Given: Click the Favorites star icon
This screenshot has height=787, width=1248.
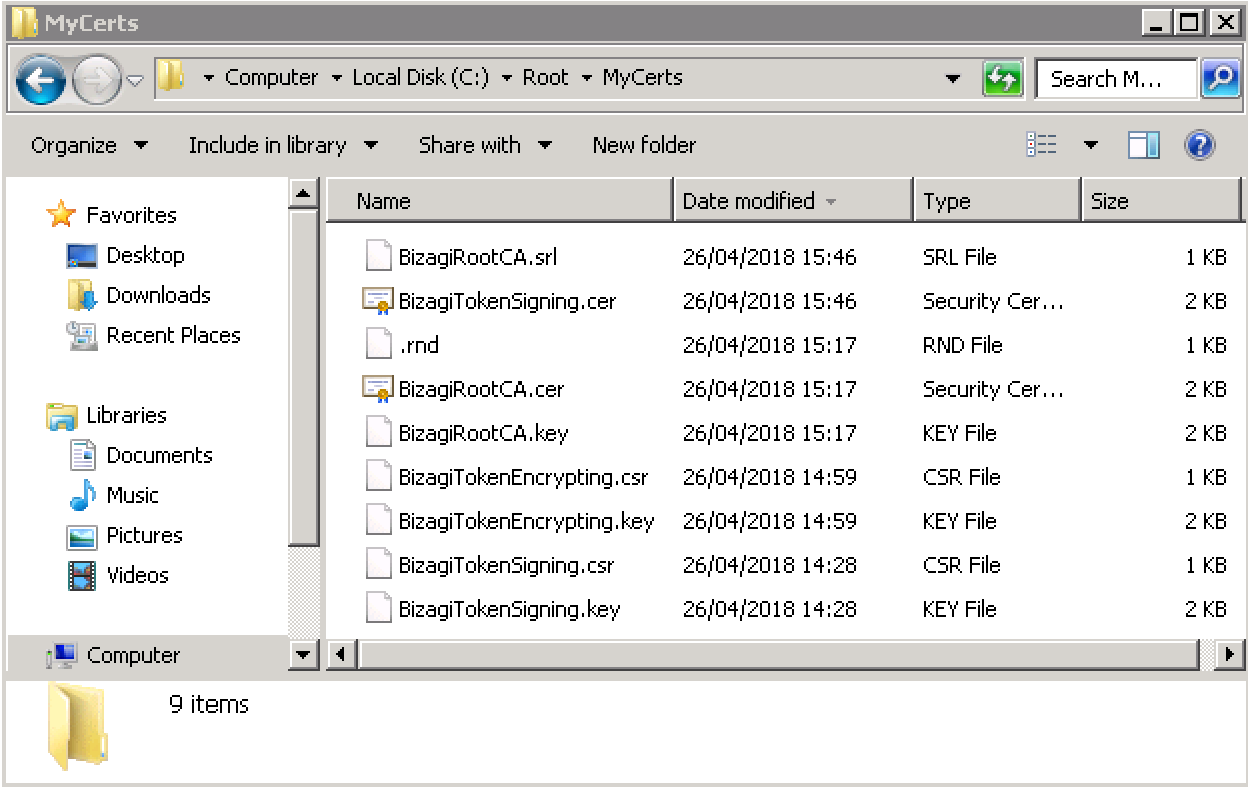Looking at the screenshot, I should 62,215.
